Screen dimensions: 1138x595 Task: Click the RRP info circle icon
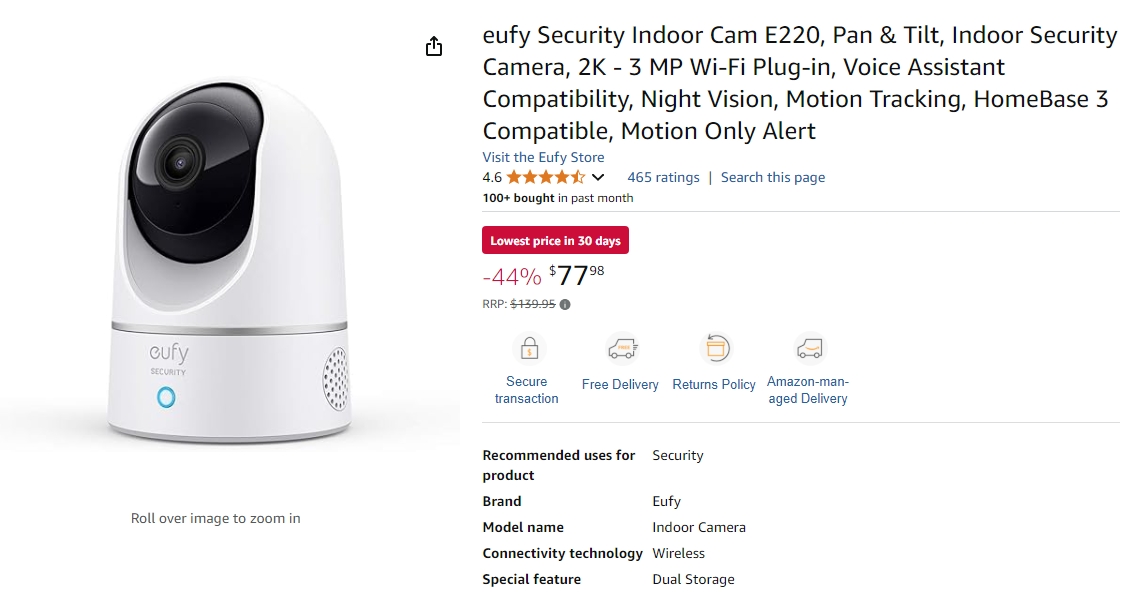click(x=565, y=305)
